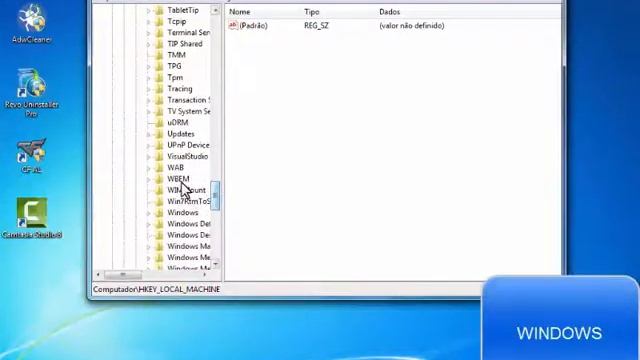
Task: Expand the TV System Se key
Action: coord(149,111)
